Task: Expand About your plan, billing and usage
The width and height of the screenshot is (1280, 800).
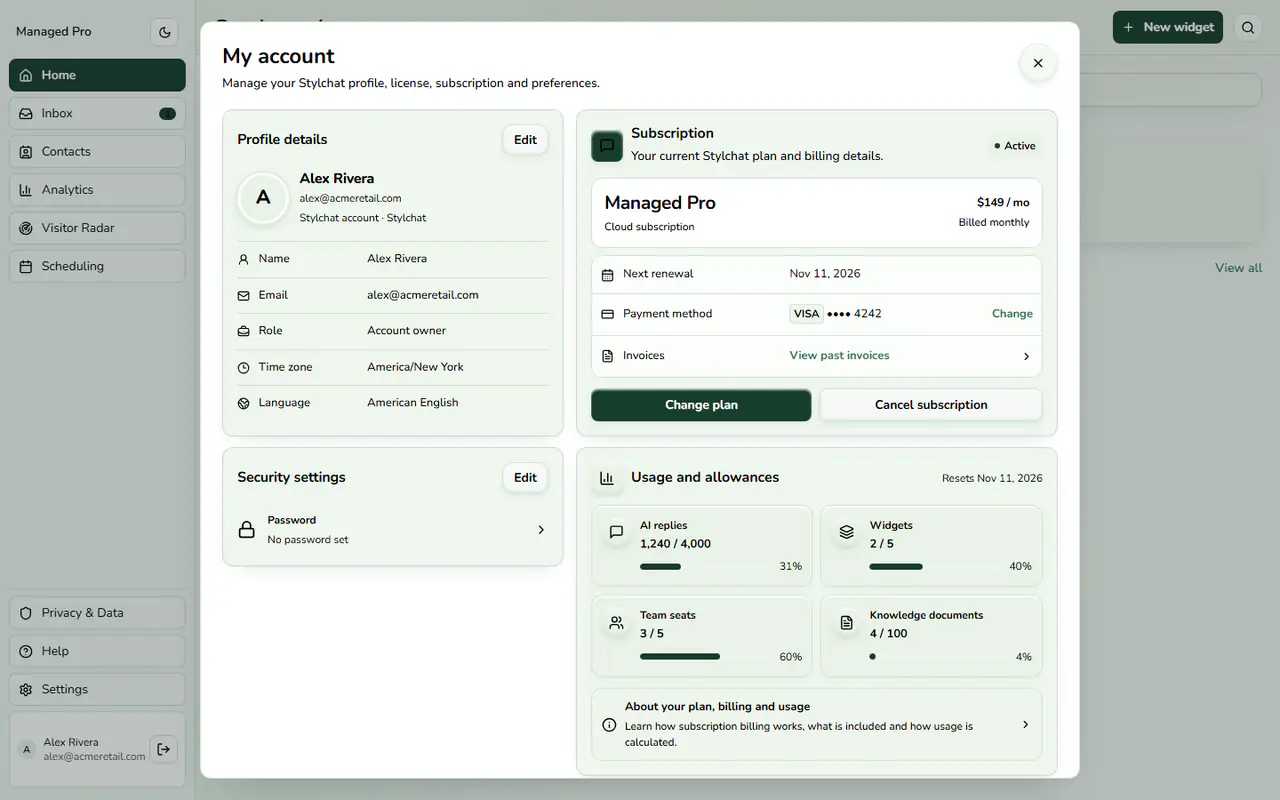Action: 816,724
